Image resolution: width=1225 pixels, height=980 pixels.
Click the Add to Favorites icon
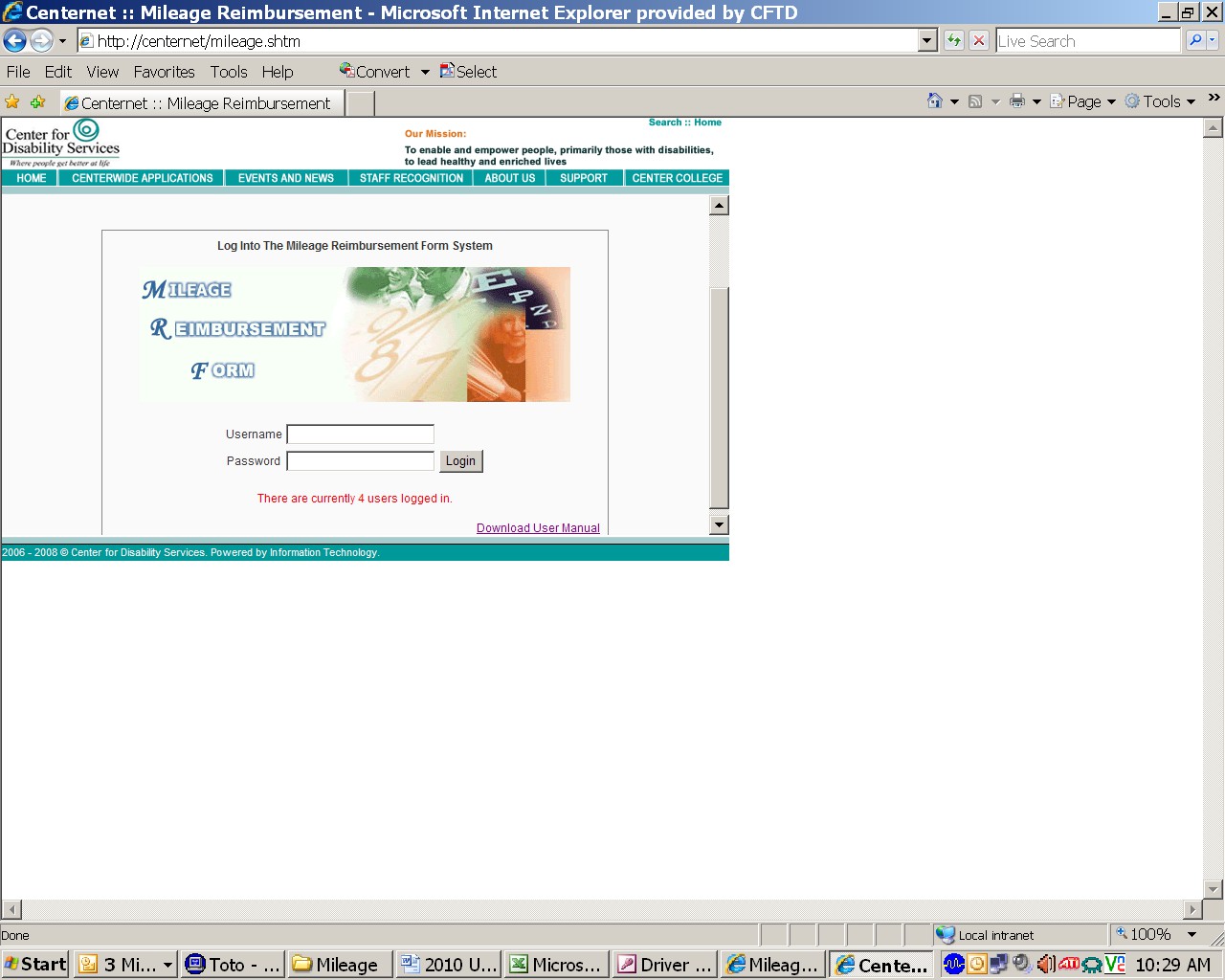click(37, 102)
